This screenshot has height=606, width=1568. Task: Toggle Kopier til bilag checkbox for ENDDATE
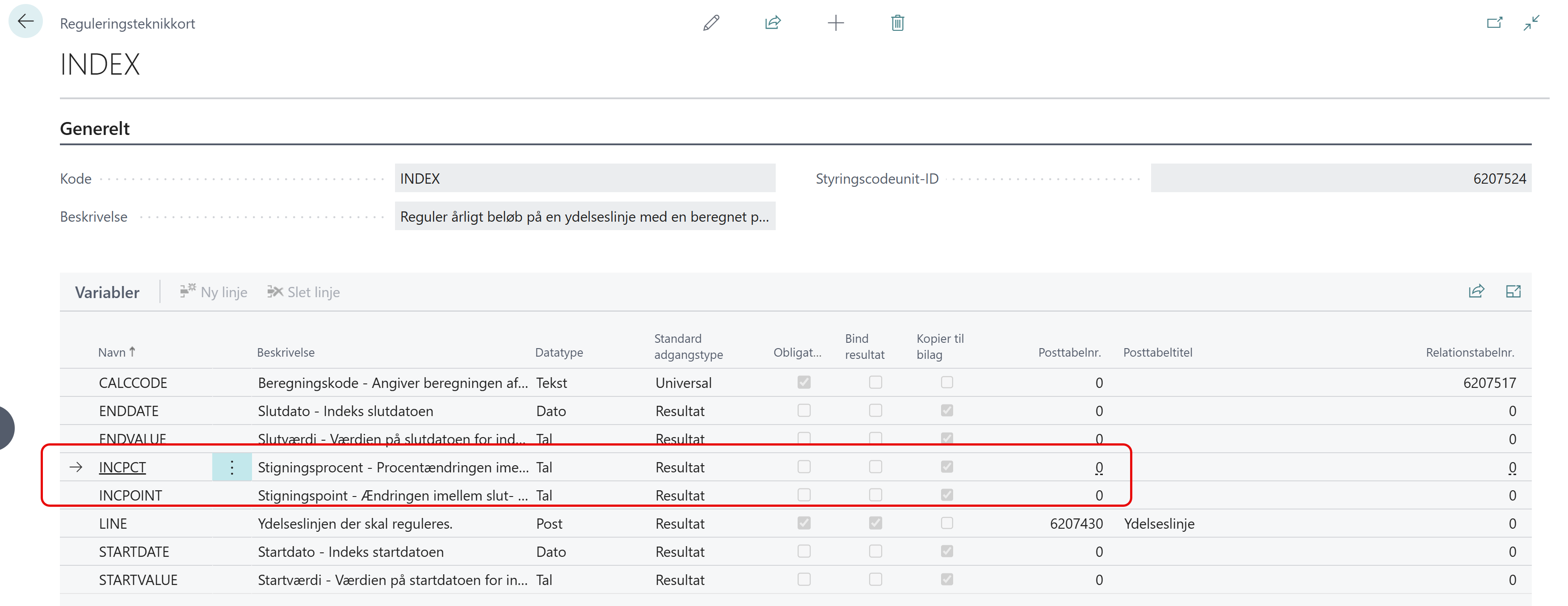pos(946,411)
